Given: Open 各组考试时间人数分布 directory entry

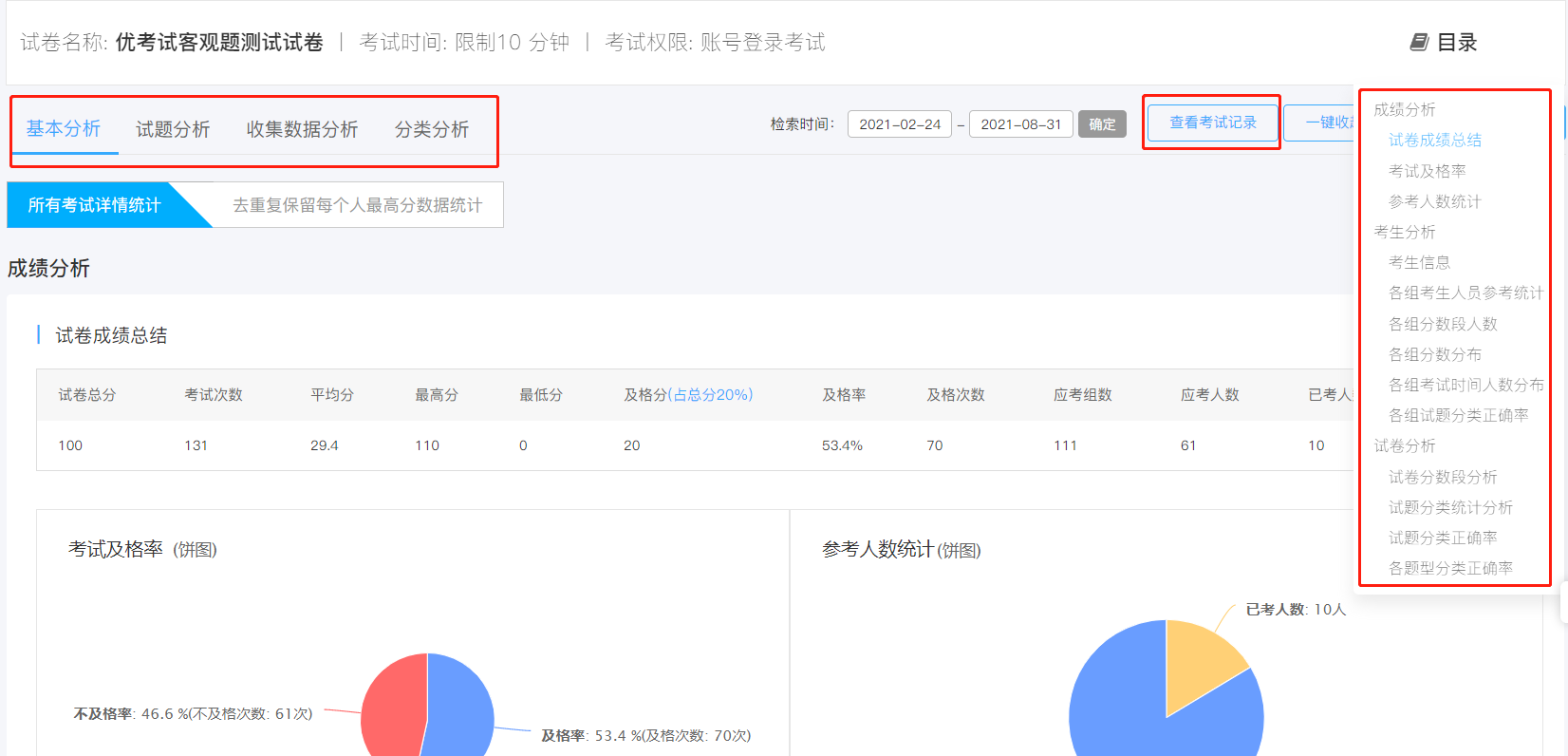Looking at the screenshot, I should [1466, 385].
